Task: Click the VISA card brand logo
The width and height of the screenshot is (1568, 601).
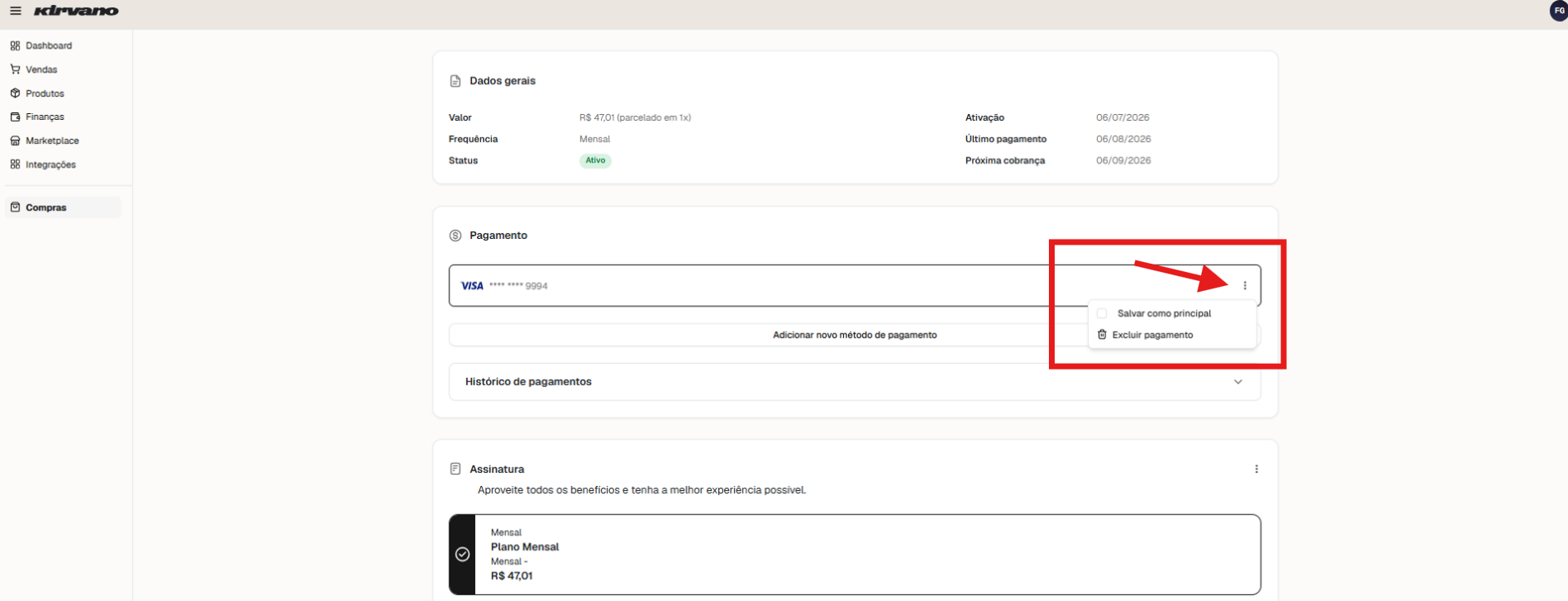Action: tap(472, 286)
